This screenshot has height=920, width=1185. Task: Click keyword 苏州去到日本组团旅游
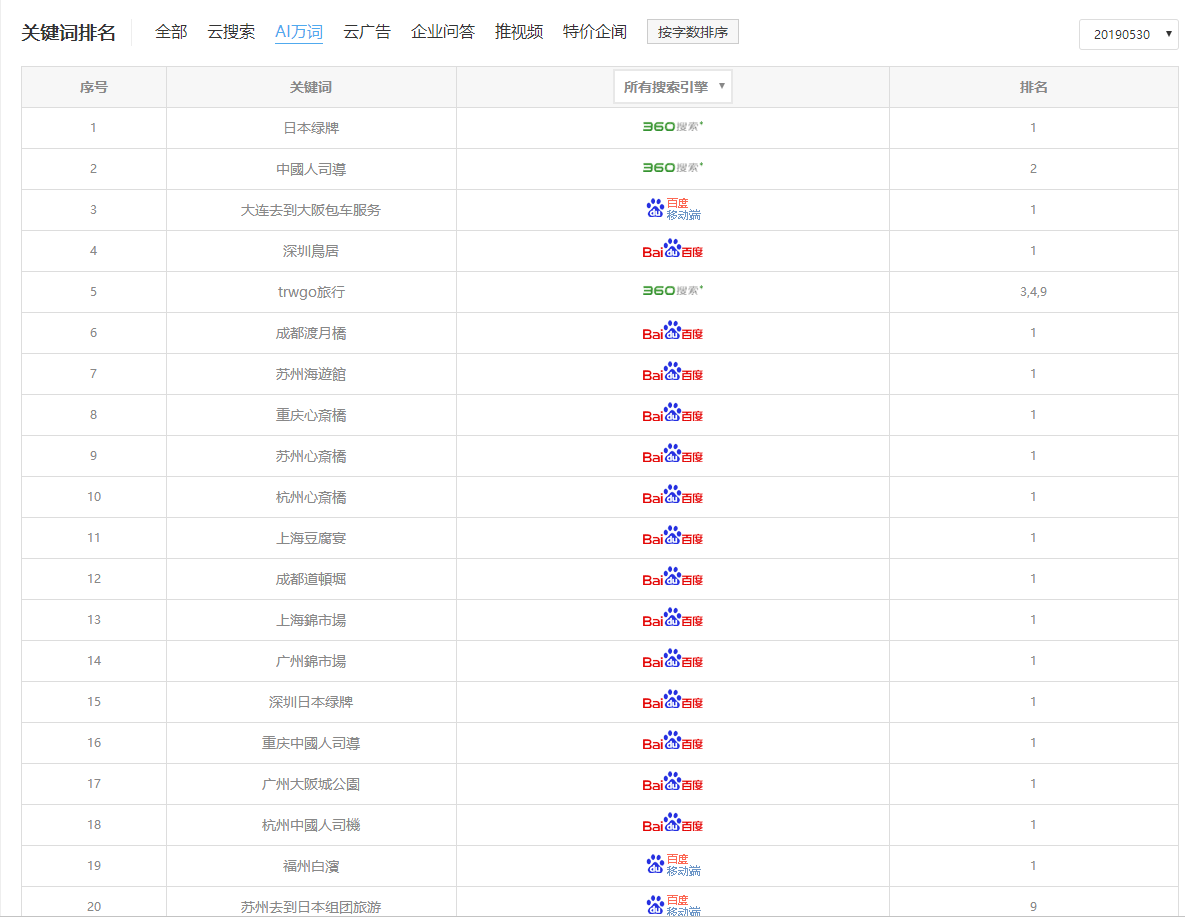click(x=311, y=906)
